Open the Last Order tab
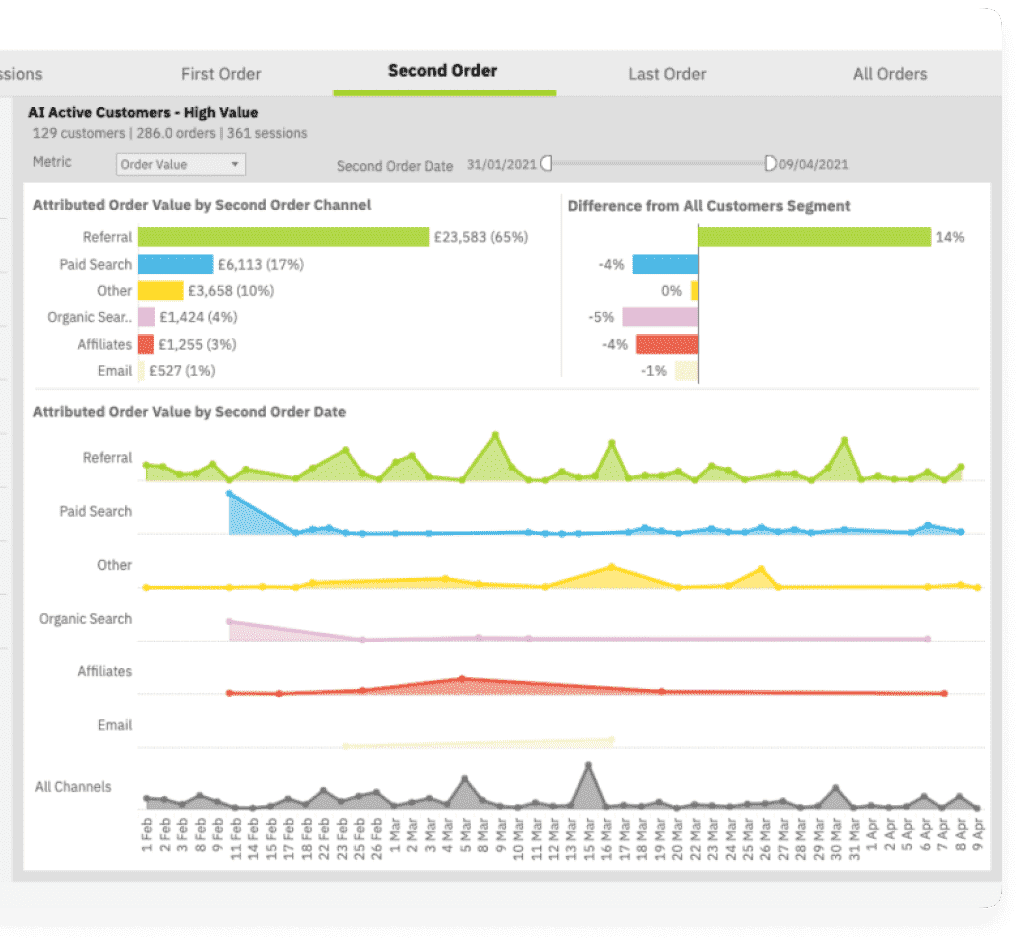Screen dimensions: 1026x948 (667, 74)
